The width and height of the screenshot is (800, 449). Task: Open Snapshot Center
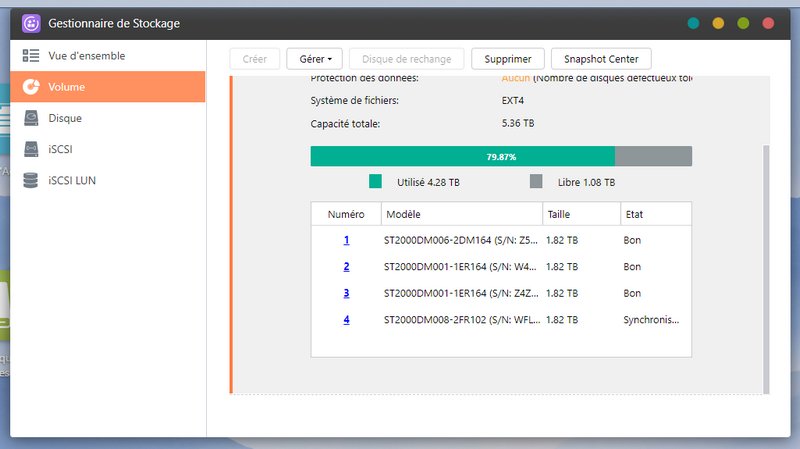(x=601, y=59)
